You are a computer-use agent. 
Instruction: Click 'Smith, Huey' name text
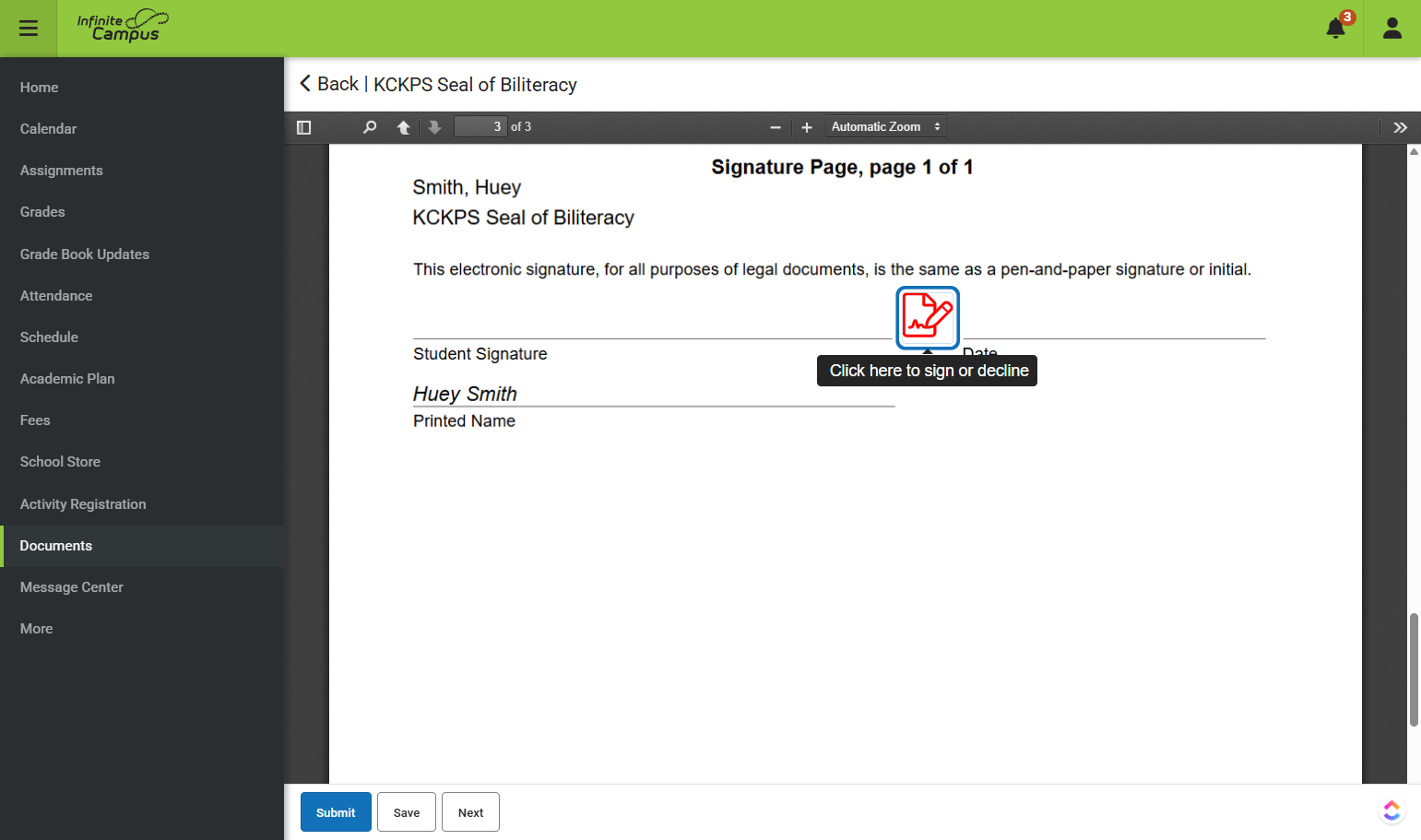467,187
